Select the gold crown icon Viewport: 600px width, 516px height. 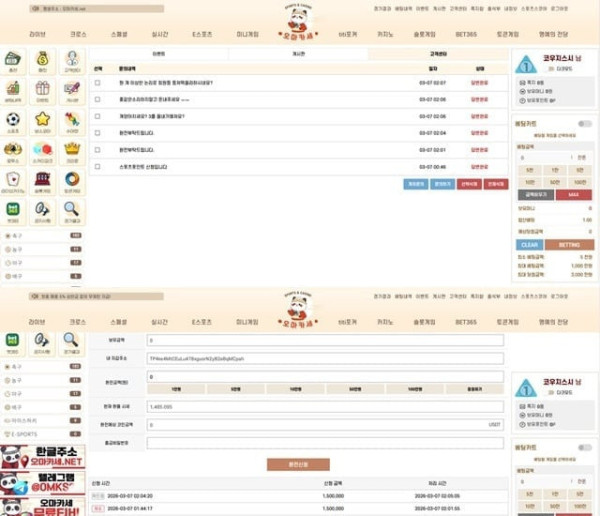point(72,152)
